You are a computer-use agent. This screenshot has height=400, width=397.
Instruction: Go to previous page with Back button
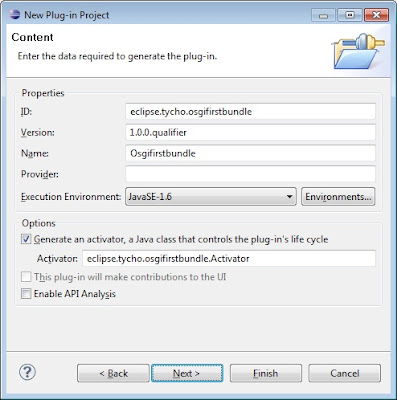(x=113, y=373)
